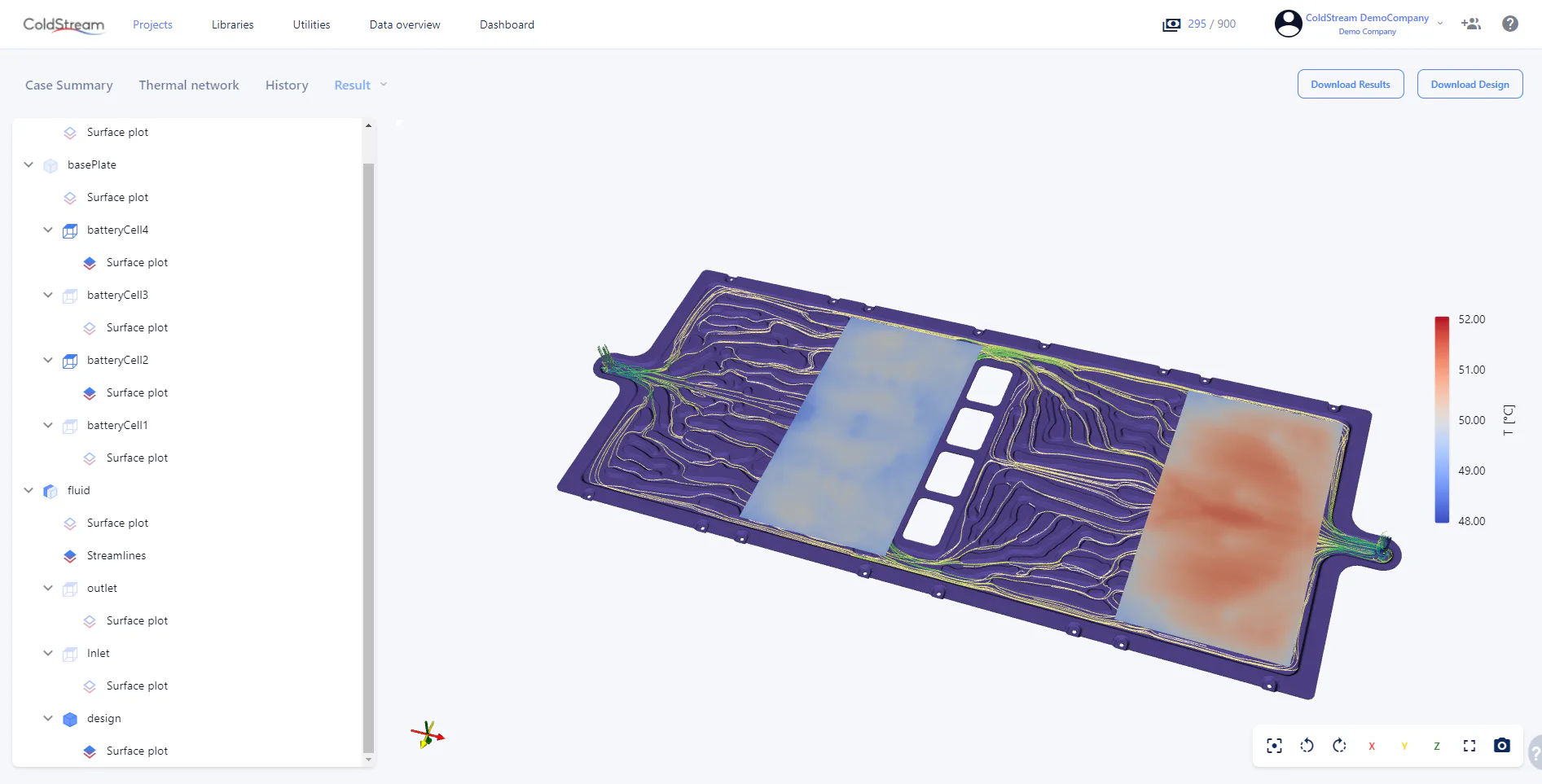Click the fluid cube icon
The image size is (1542, 784).
(x=51, y=491)
